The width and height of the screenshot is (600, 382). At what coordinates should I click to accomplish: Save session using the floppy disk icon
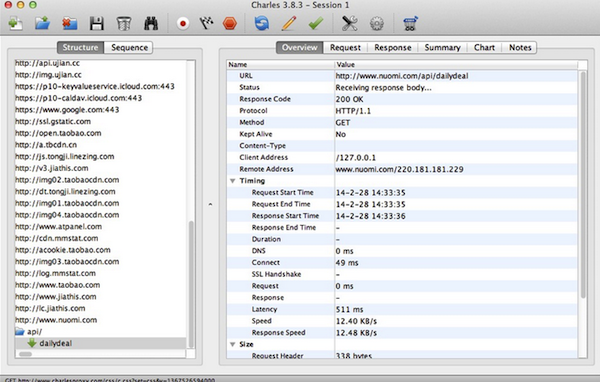click(97, 24)
